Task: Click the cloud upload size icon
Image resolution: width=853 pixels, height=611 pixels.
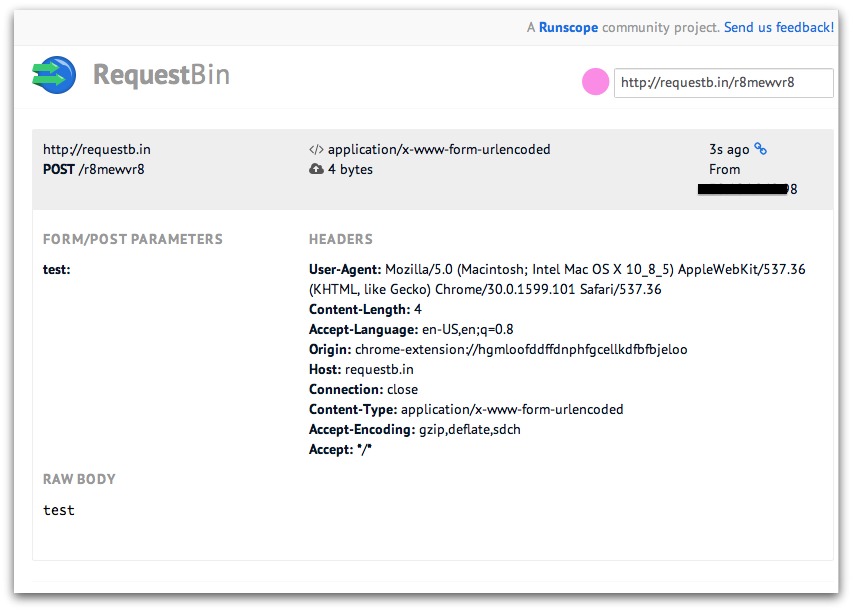Action: (x=316, y=169)
